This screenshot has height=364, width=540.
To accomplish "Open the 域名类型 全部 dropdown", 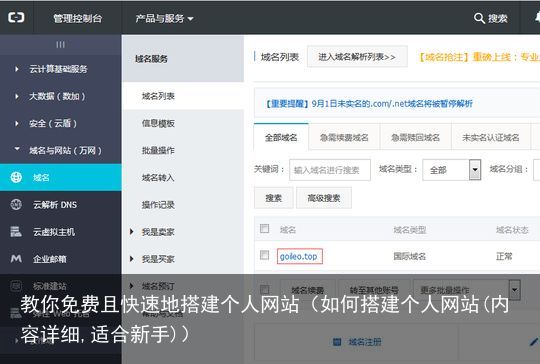I will coord(451,170).
